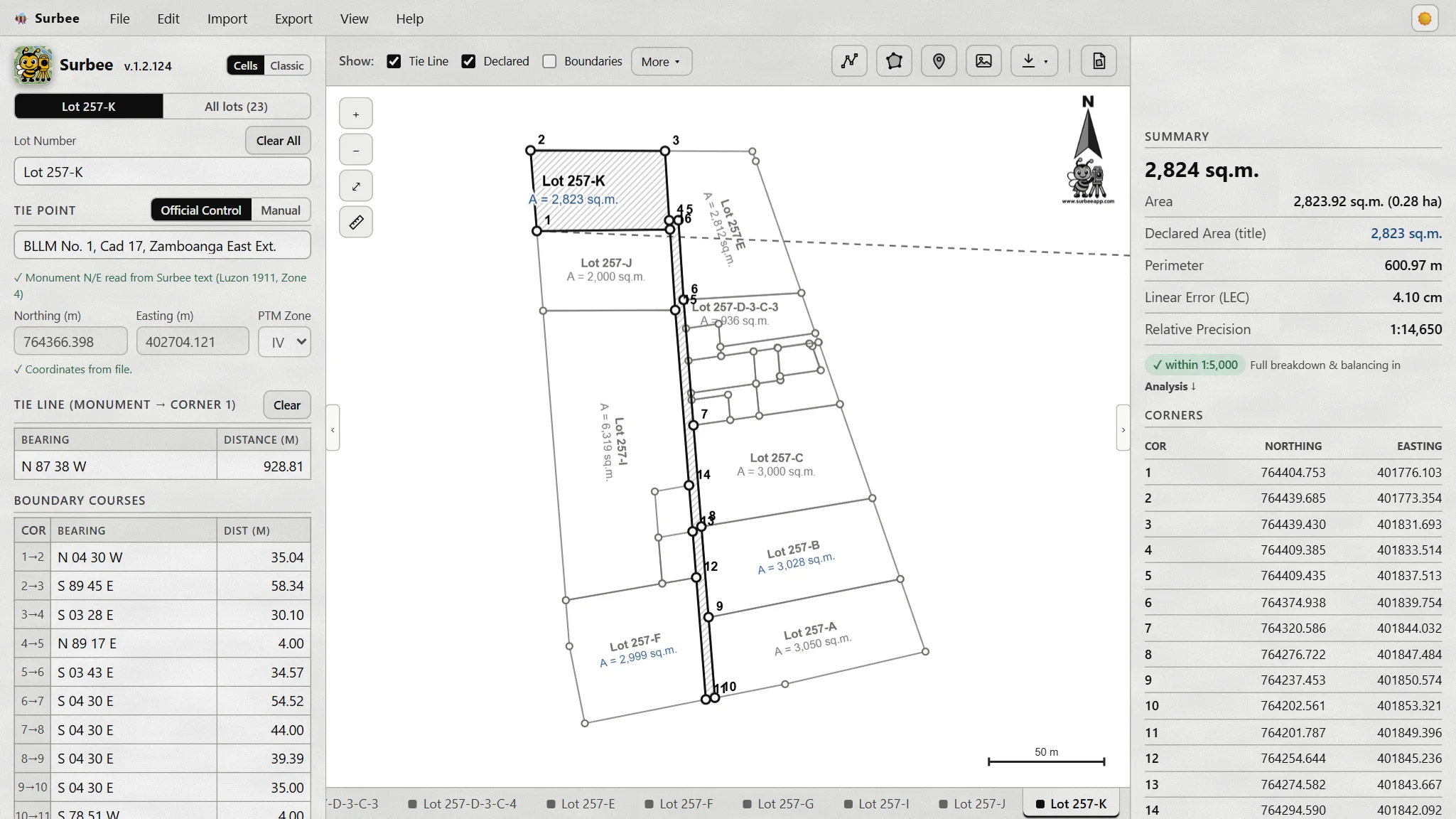This screenshot has width=1456, height=819.
Task: Click the Surbee menu bar app icon
Action: (x=21, y=18)
